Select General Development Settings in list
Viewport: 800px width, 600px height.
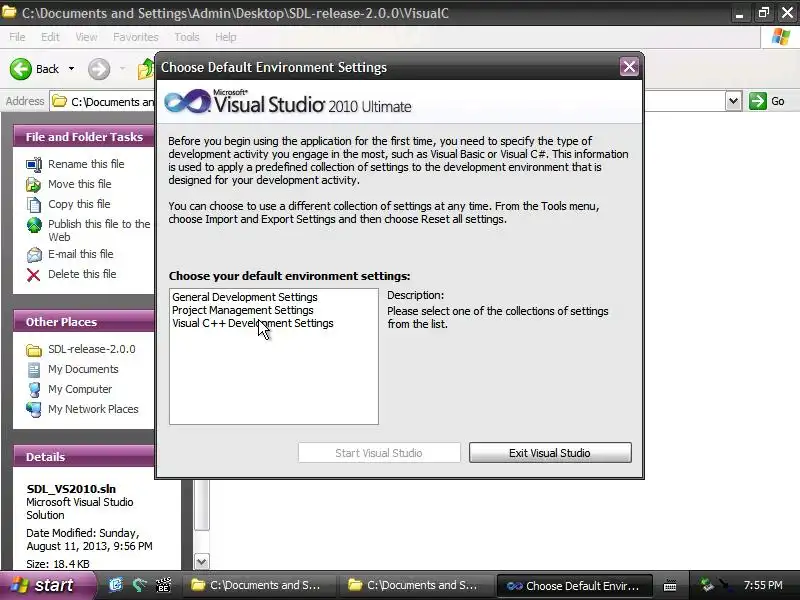point(245,297)
